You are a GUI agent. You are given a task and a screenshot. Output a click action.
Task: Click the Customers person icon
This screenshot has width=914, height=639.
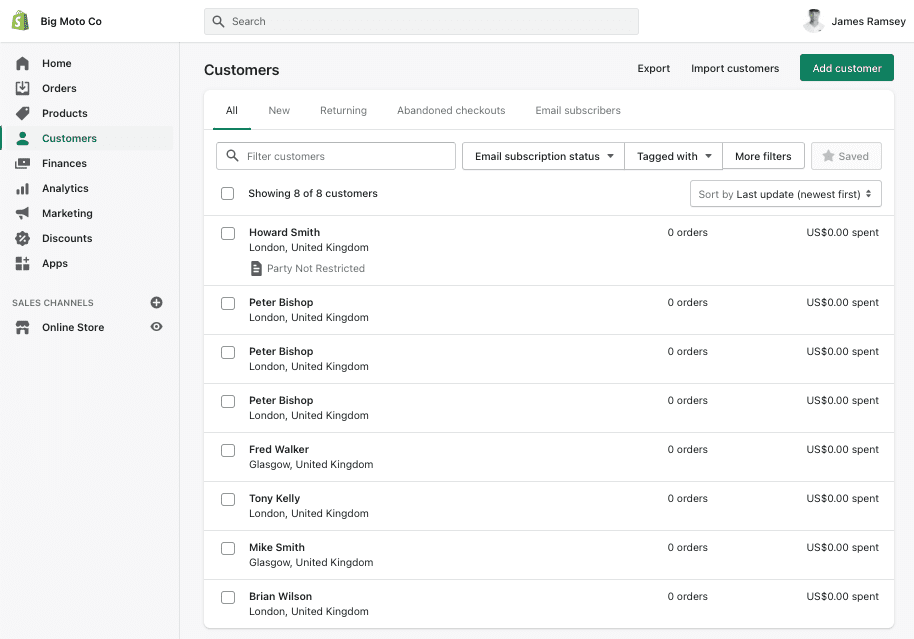pos(22,138)
